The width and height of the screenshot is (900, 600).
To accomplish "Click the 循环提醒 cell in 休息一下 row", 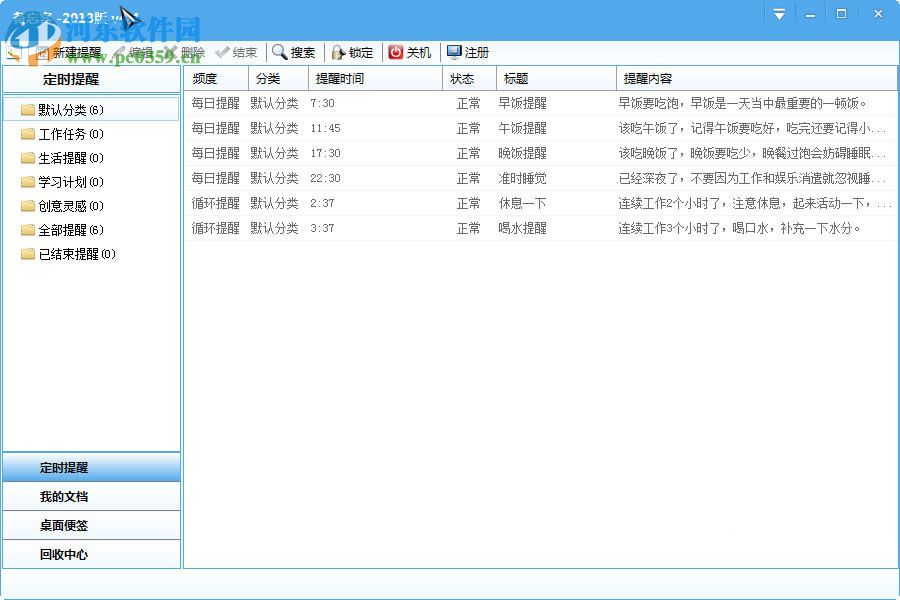I will [215, 203].
